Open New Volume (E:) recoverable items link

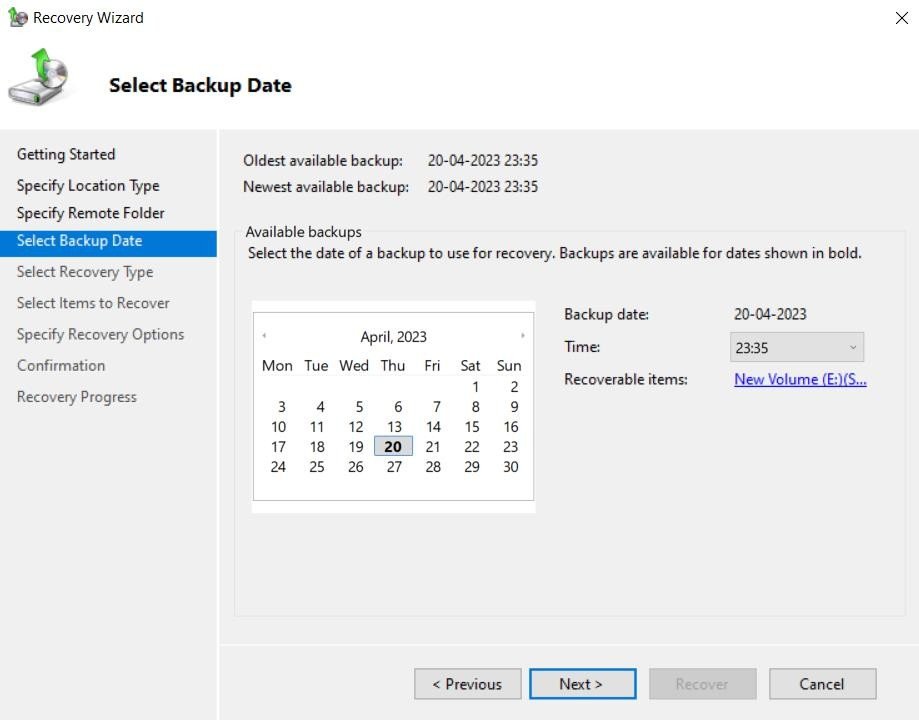click(x=800, y=379)
